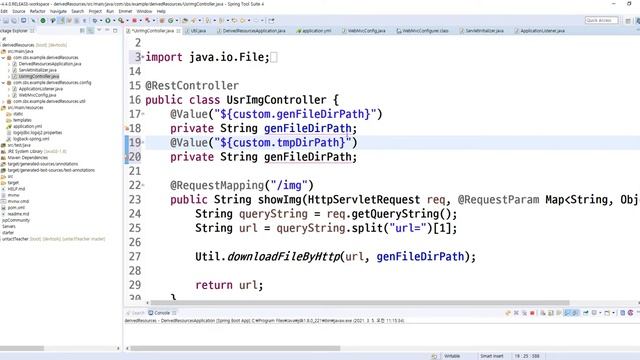Click the red Terminate icon in Console
Image resolution: width=640 pixels, height=360 pixels.
[x=532, y=313]
